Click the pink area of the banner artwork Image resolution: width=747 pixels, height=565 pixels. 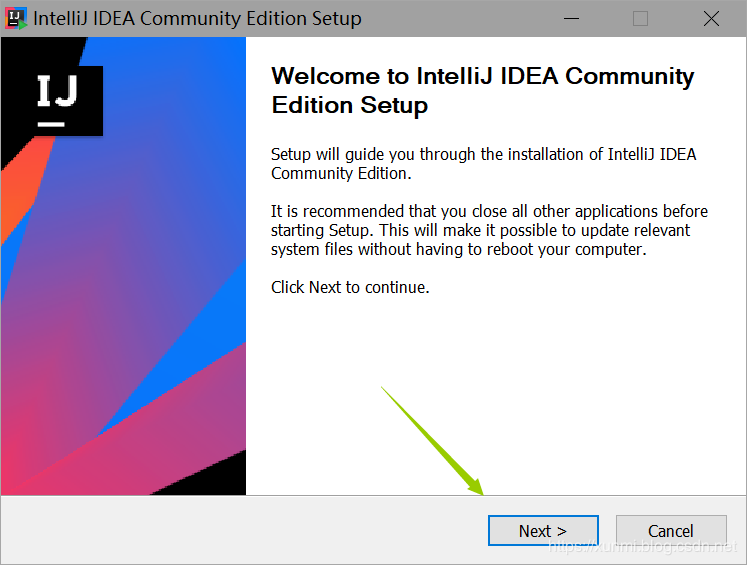tap(60, 440)
